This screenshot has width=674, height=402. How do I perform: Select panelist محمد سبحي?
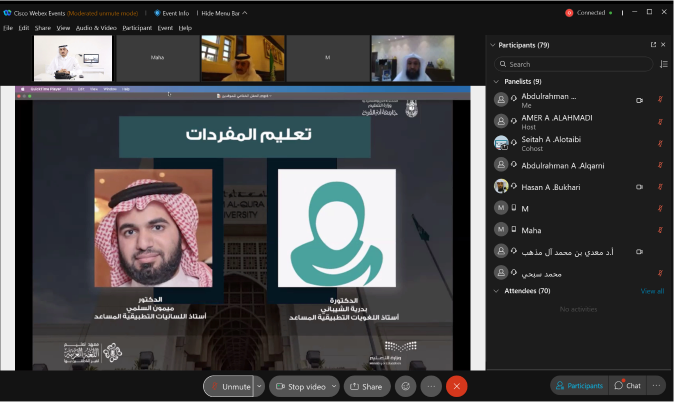point(579,273)
